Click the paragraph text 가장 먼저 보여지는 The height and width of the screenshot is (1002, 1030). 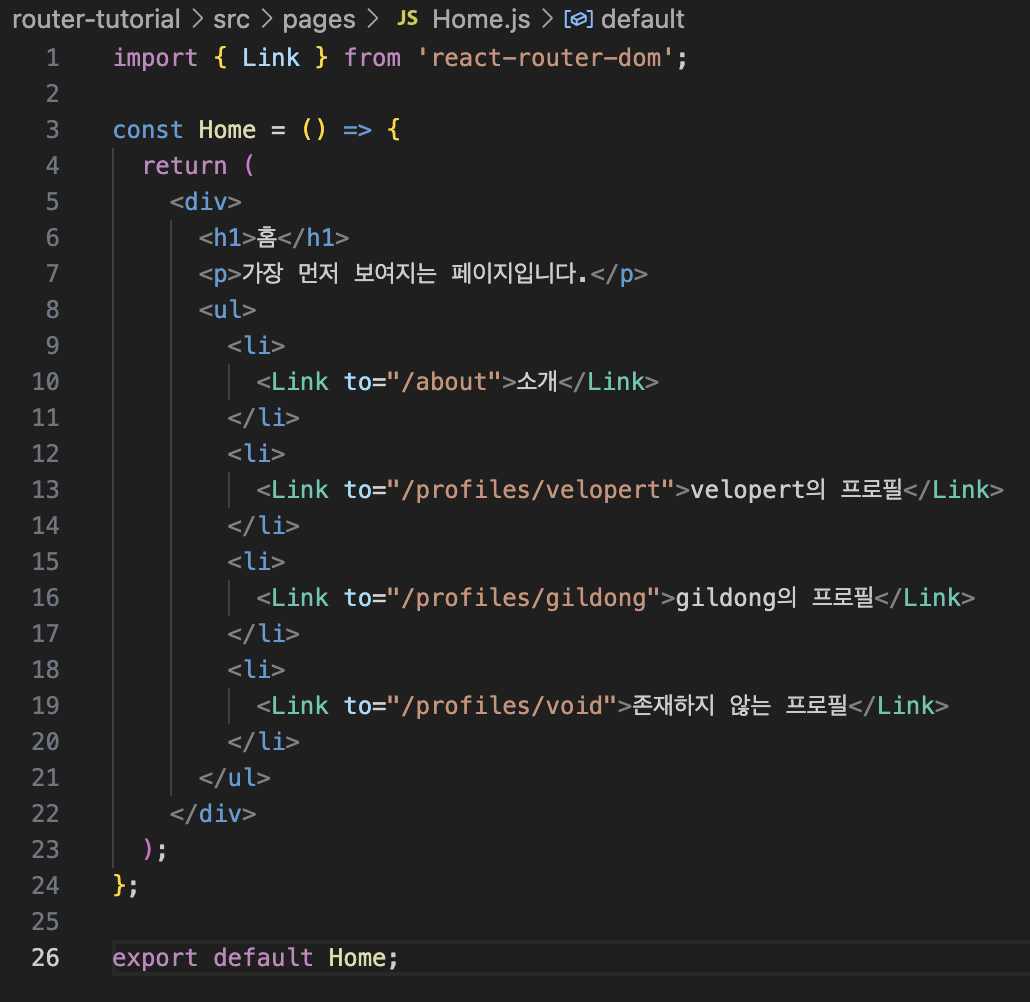click(x=338, y=273)
